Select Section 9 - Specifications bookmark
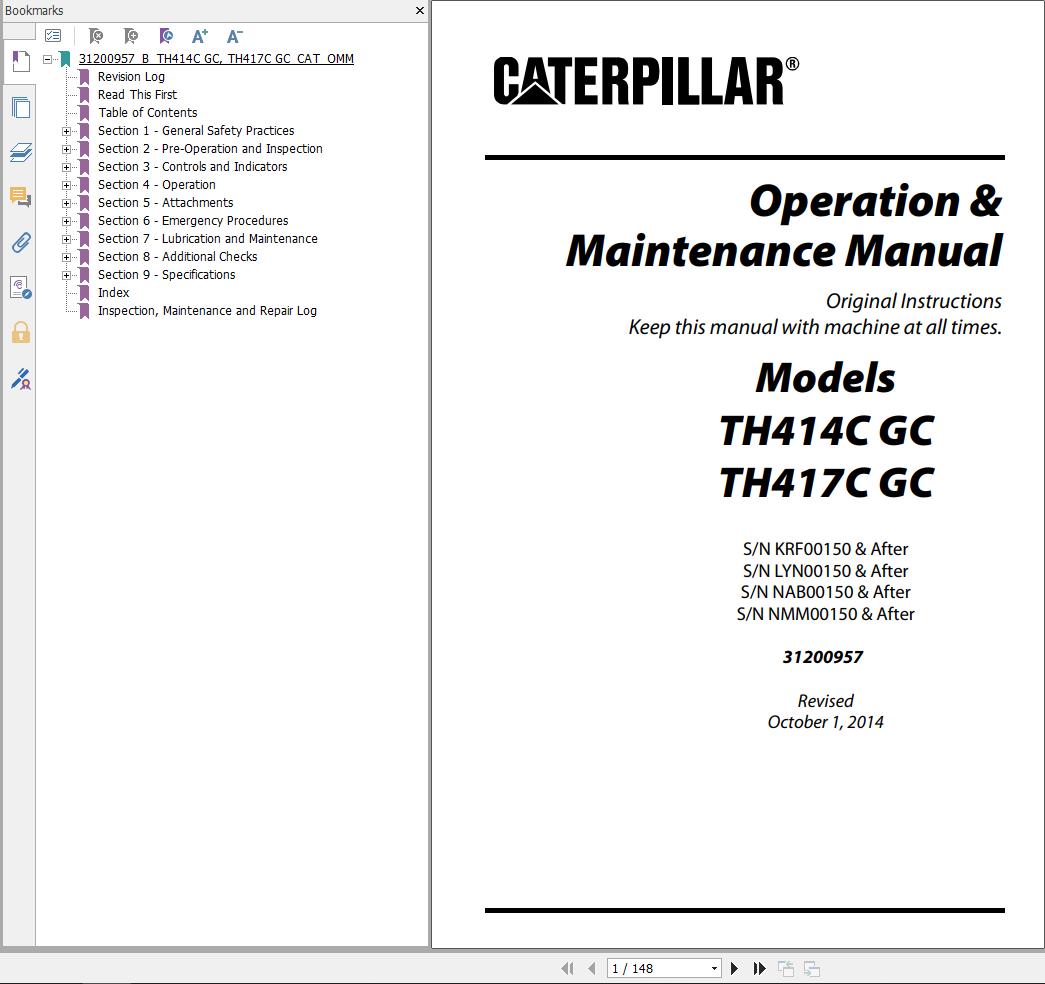Viewport: 1045px width, 984px height. pos(167,275)
